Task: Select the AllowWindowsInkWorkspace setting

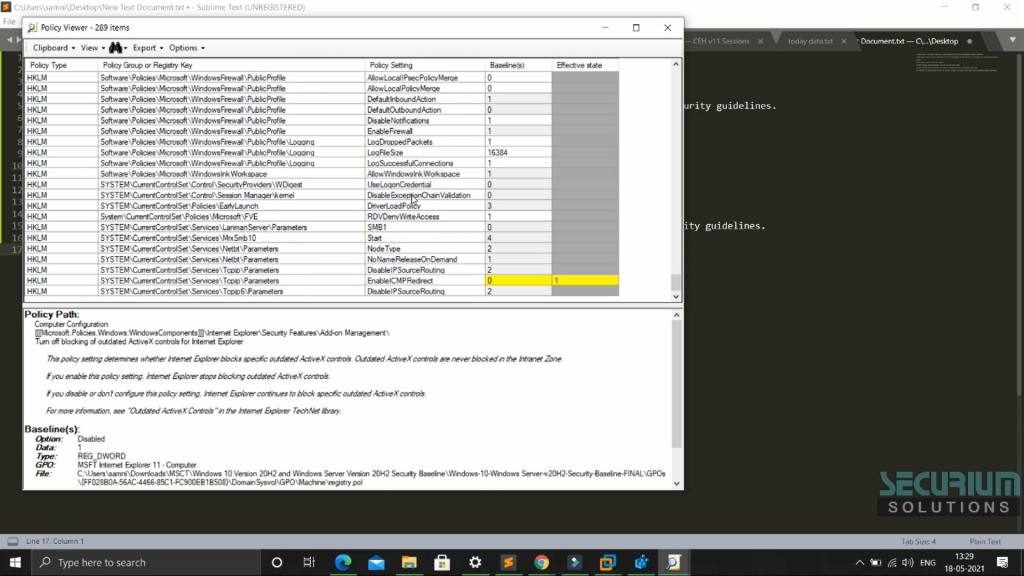Action: pos(413,174)
